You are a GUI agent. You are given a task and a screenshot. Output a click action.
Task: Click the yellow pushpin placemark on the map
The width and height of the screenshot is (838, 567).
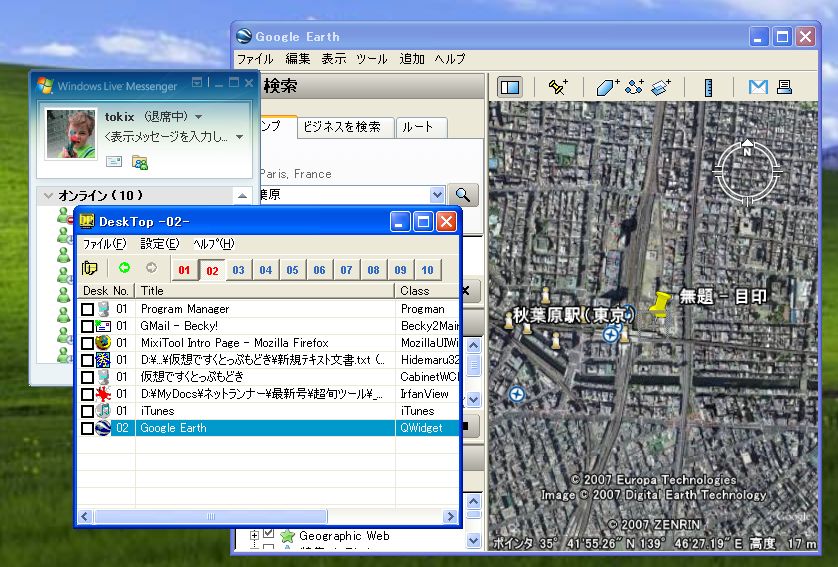tap(661, 303)
